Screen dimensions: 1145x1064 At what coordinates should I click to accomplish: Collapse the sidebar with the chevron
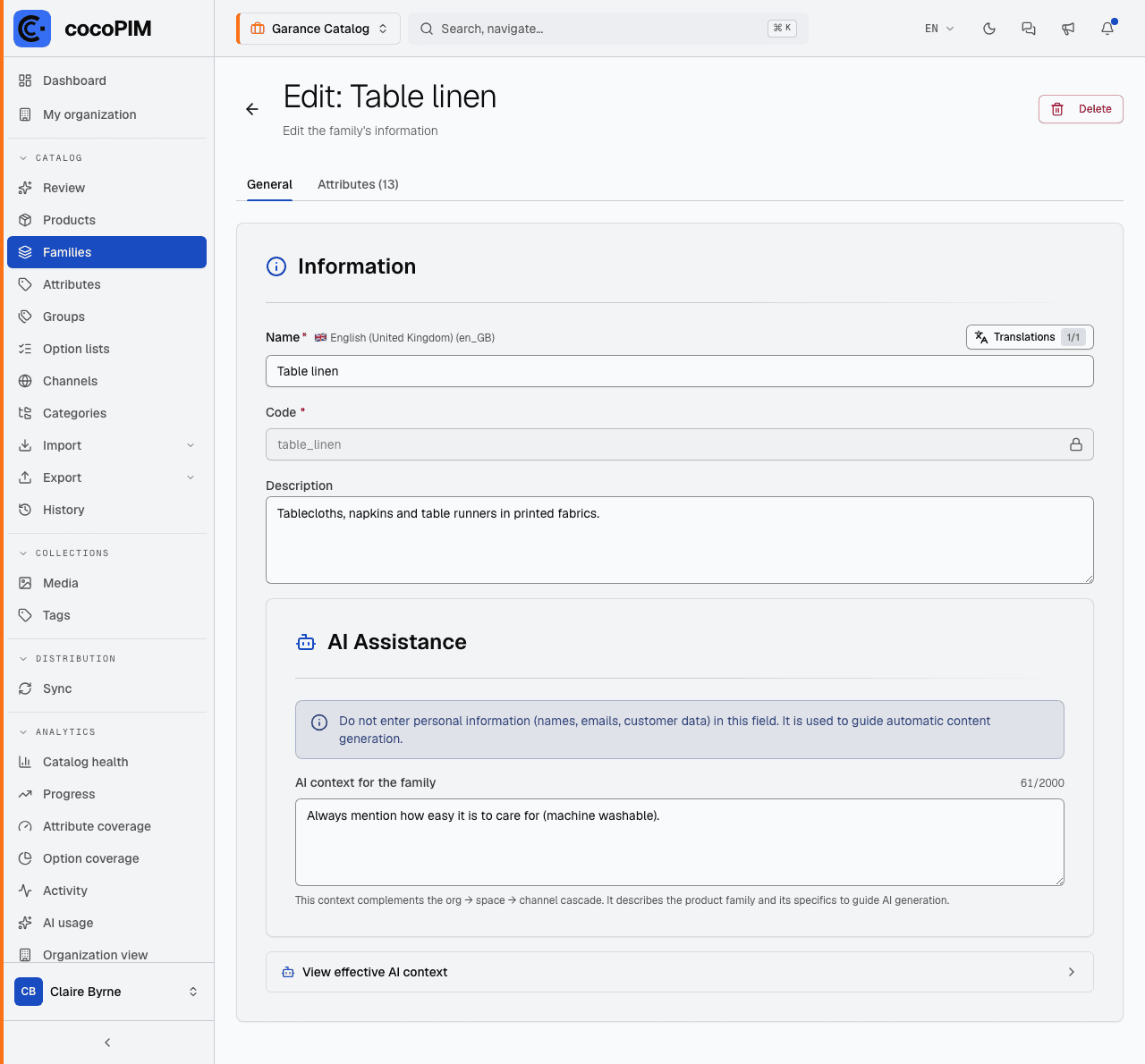[x=107, y=1043]
